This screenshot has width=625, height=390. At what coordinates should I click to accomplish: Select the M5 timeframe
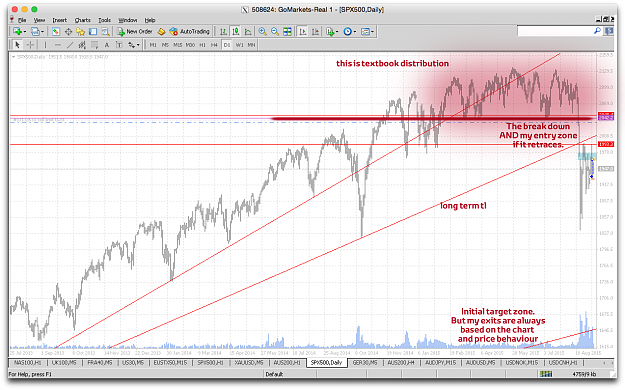point(165,45)
